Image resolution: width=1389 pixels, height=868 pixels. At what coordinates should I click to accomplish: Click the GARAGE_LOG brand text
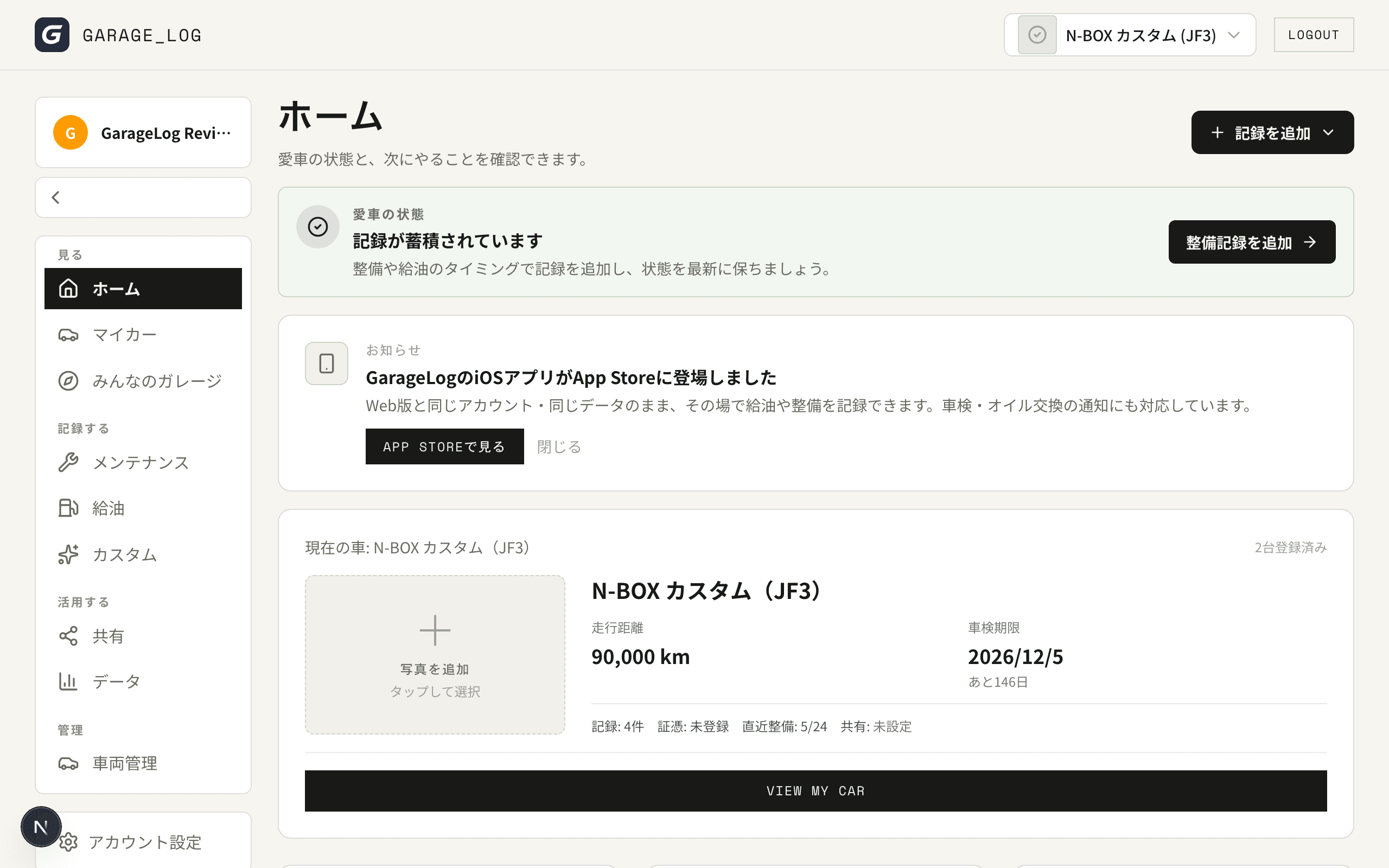point(142,35)
